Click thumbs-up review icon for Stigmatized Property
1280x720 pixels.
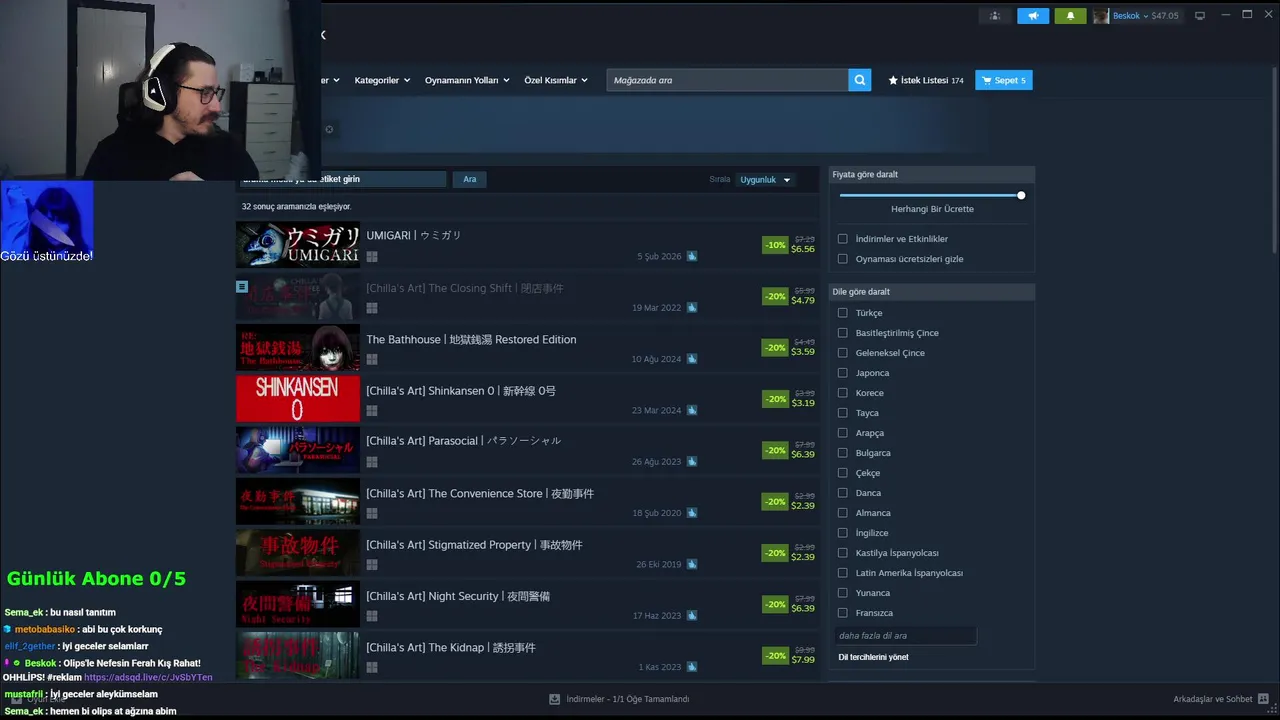tap(692, 564)
